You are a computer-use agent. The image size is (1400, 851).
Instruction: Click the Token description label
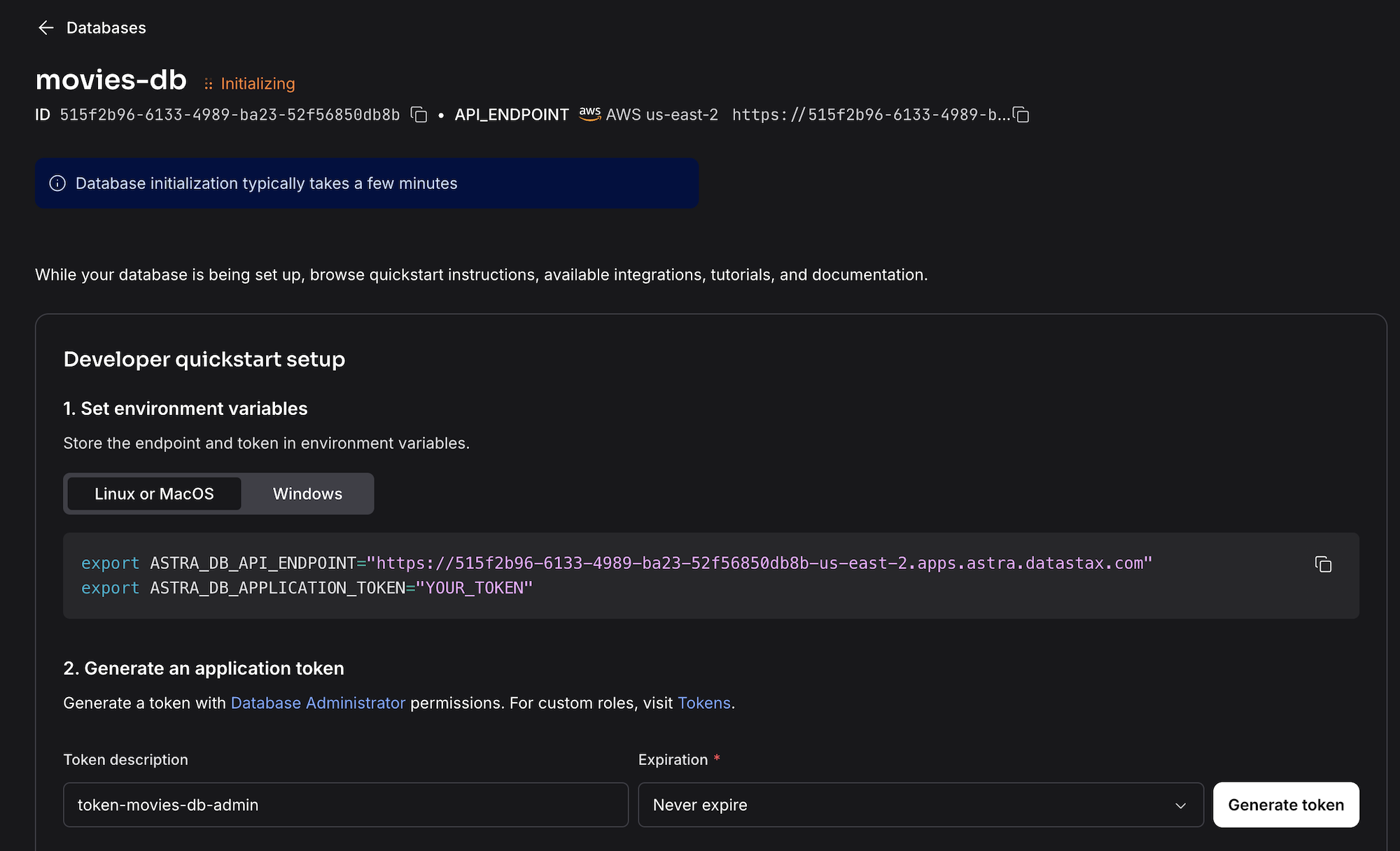[125, 759]
